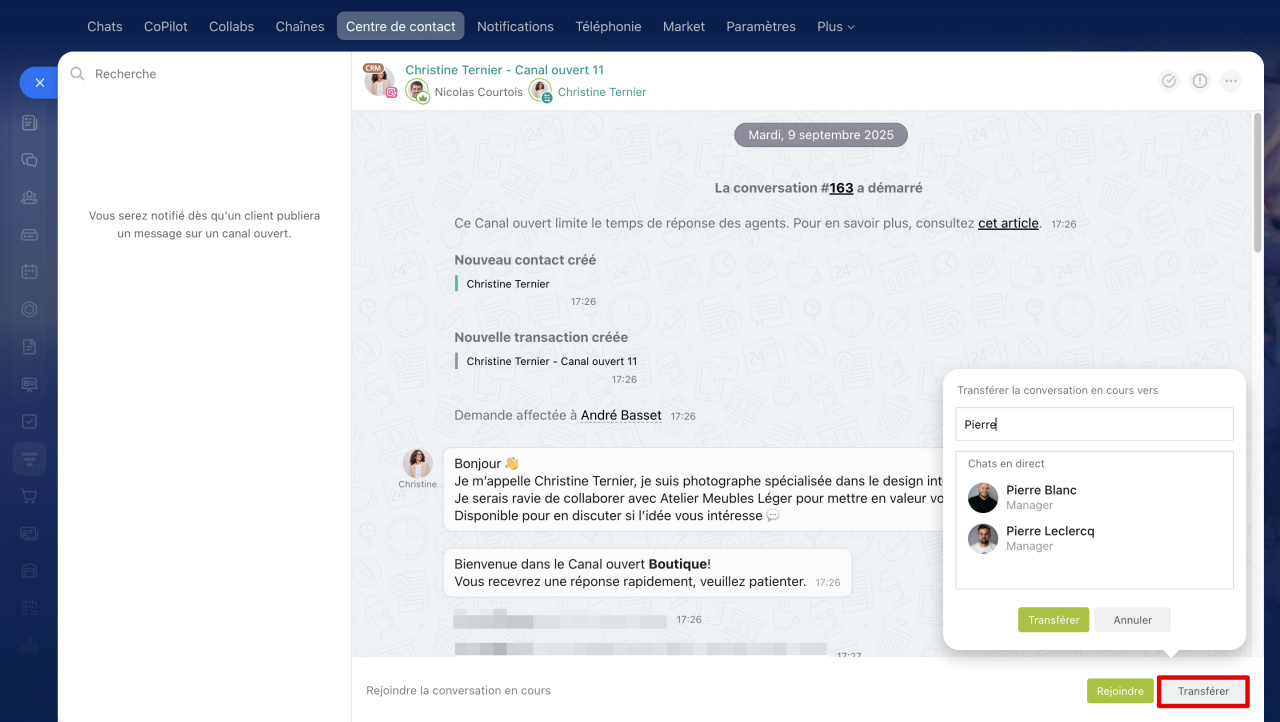Image resolution: width=1280 pixels, height=722 pixels.
Task: Click the search magnifier icon
Action: (77, 74)
